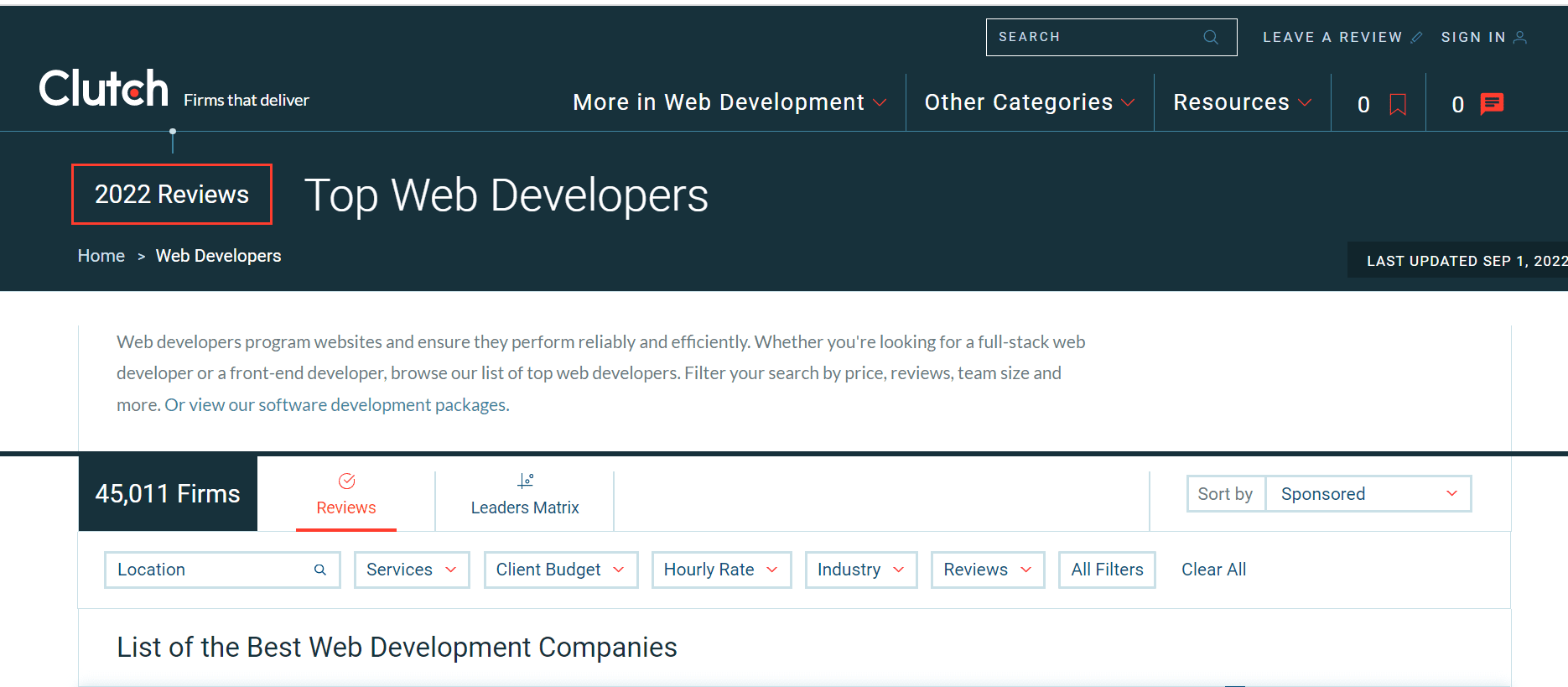Expand the Services filter dropdown
Image resolution: width=1568 pixels, height=687 pixels.
(411, 570)
